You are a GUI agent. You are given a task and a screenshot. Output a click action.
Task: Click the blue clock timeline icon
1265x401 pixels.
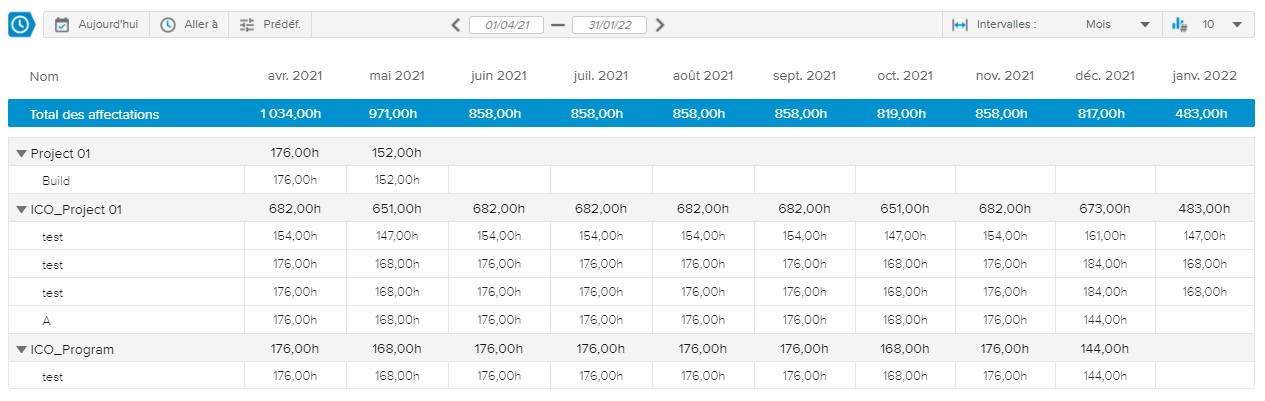(21, 25)
